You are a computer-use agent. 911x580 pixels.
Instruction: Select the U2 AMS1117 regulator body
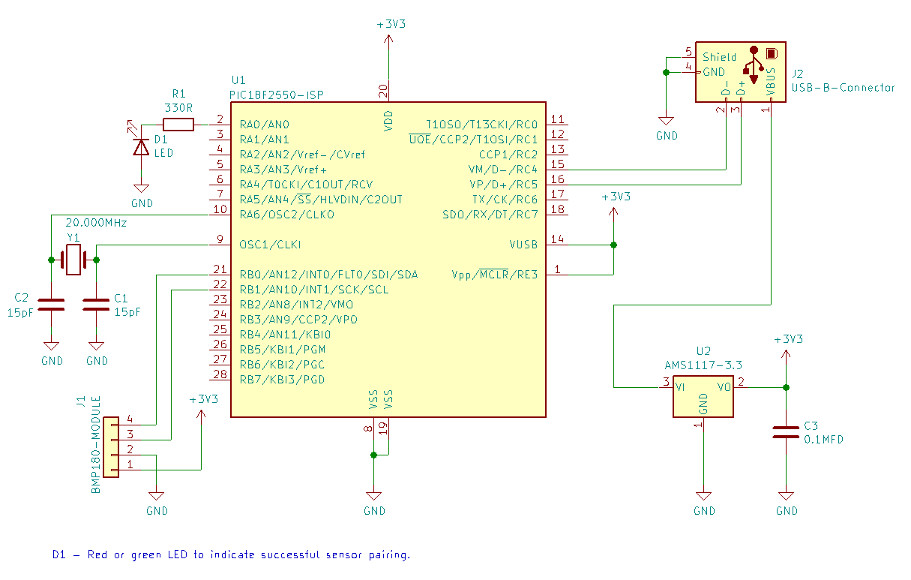704,396
